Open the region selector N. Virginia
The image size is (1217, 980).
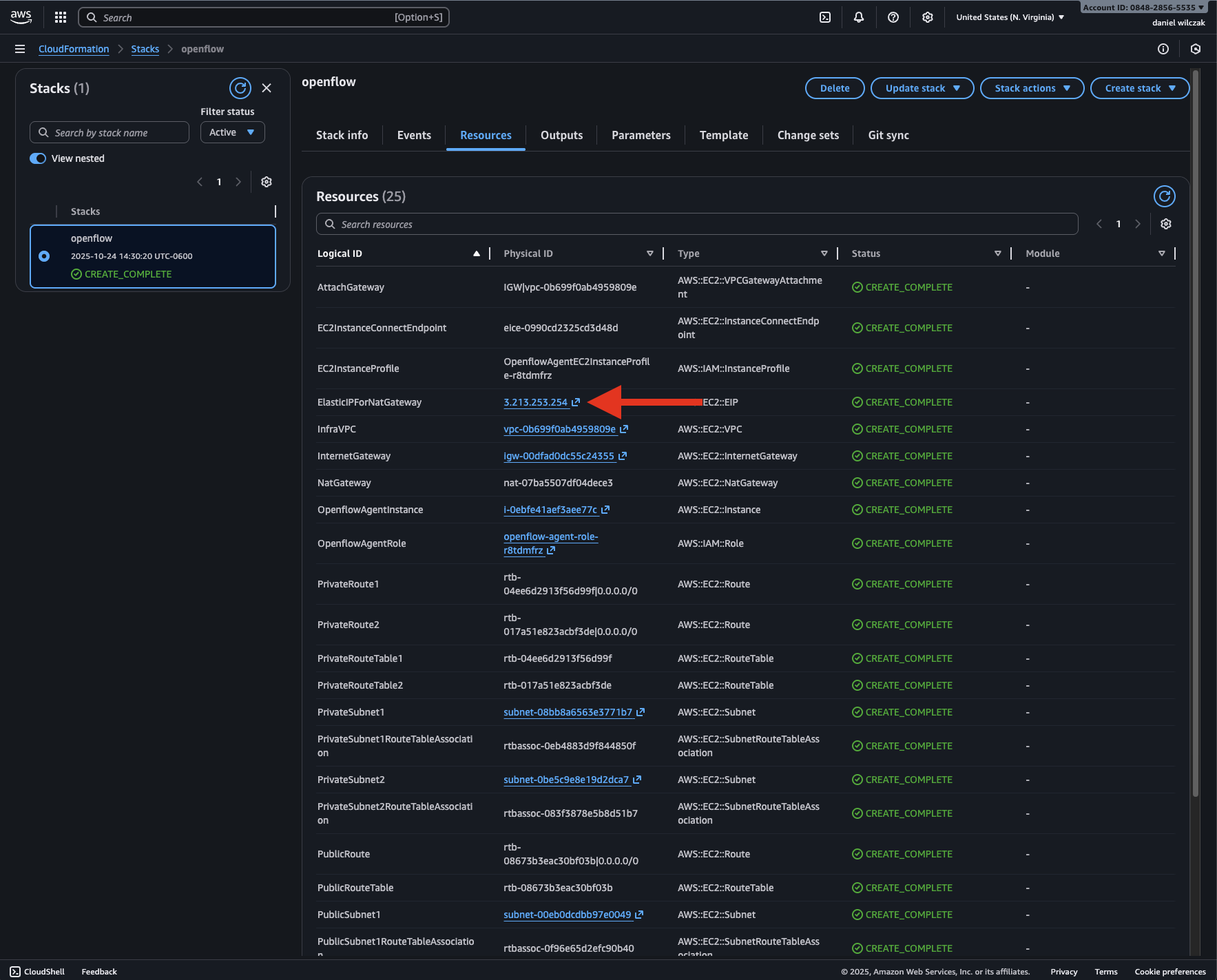[1009, 17]
